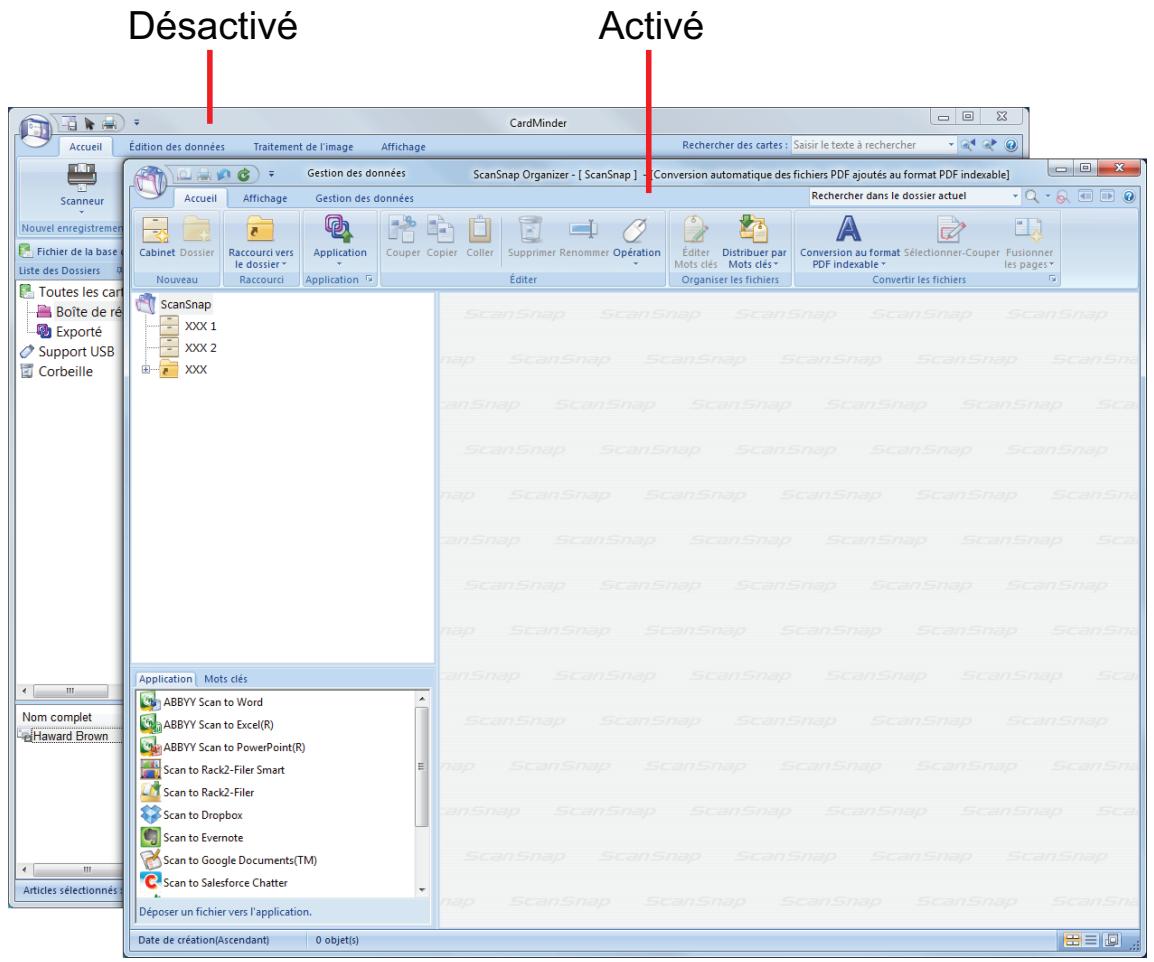Customize Organizer quick access toolbar arrow
This screenshot has height=962, width=1154.
click(271, 174)
